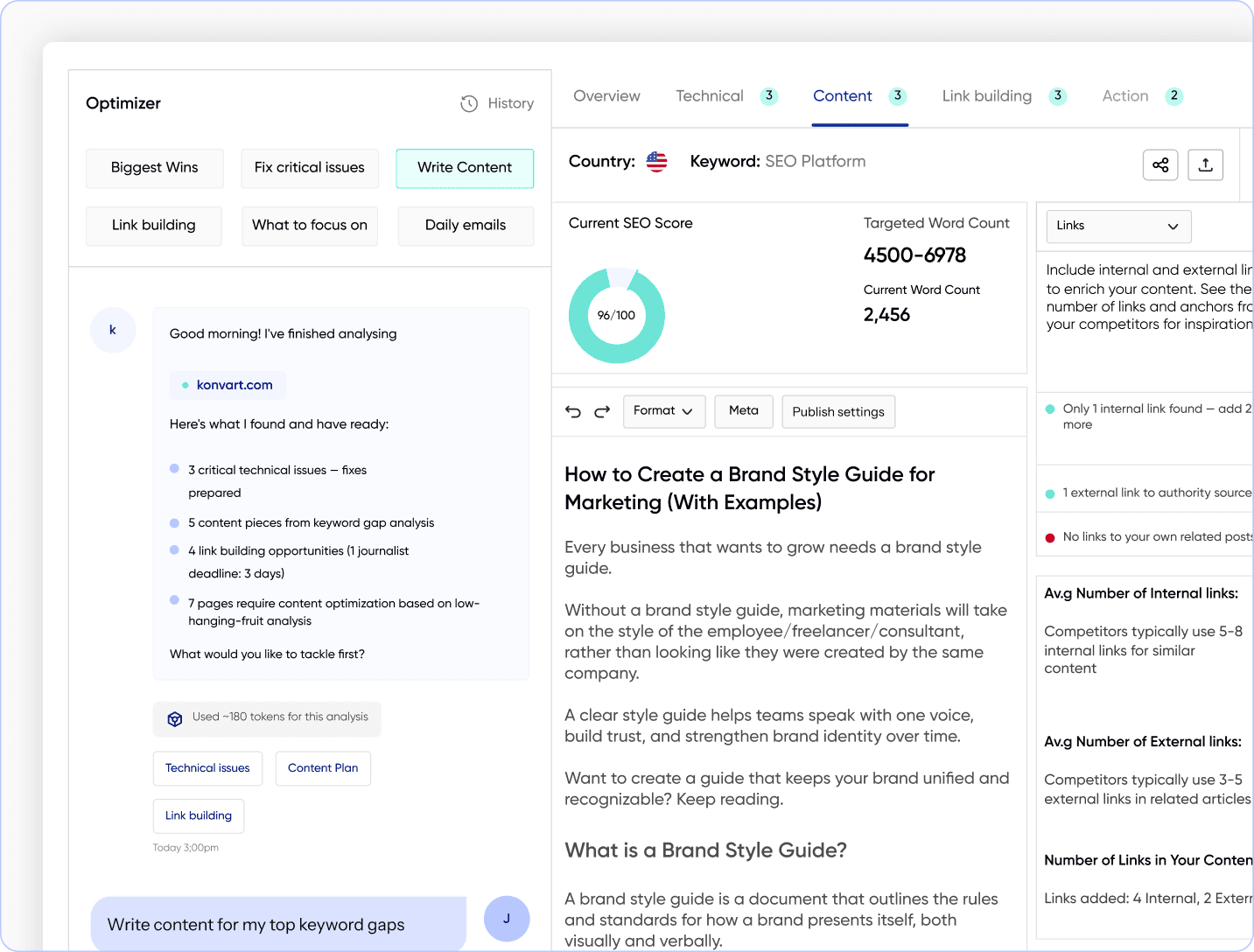Image resolution: width=1254 pixels, height=952 pixels.
Task: Click 'Av.g Number of External links:' heading
Action: 1143,742
